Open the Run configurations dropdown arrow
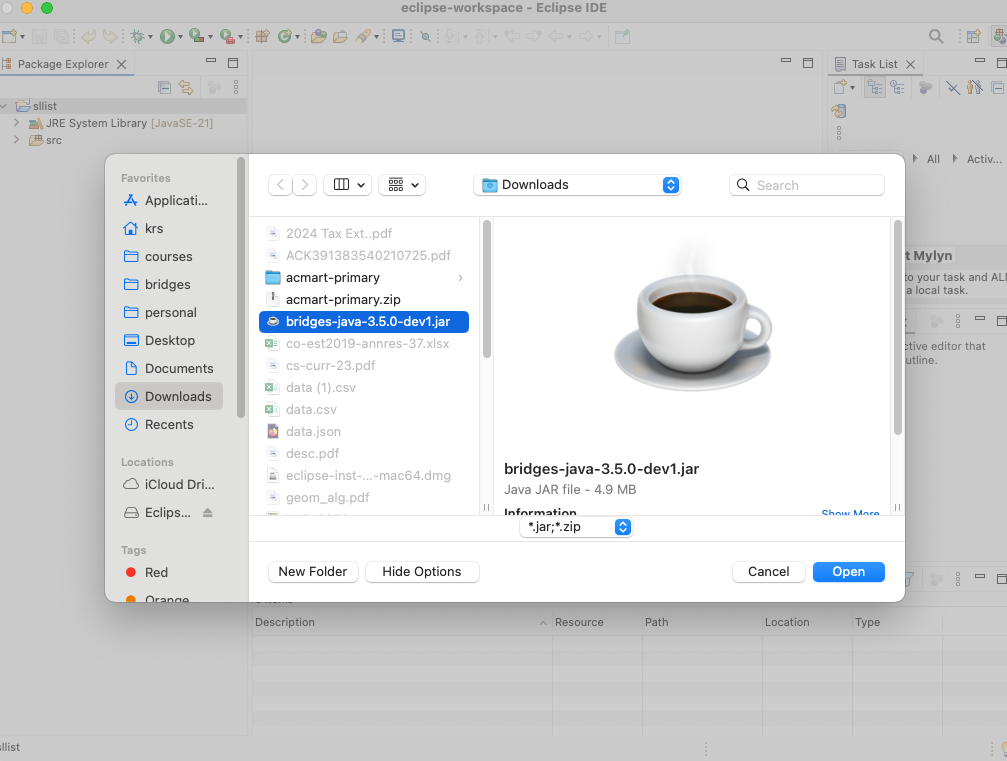The height and width of the screenshot is (761, 1007). [180, 37]
